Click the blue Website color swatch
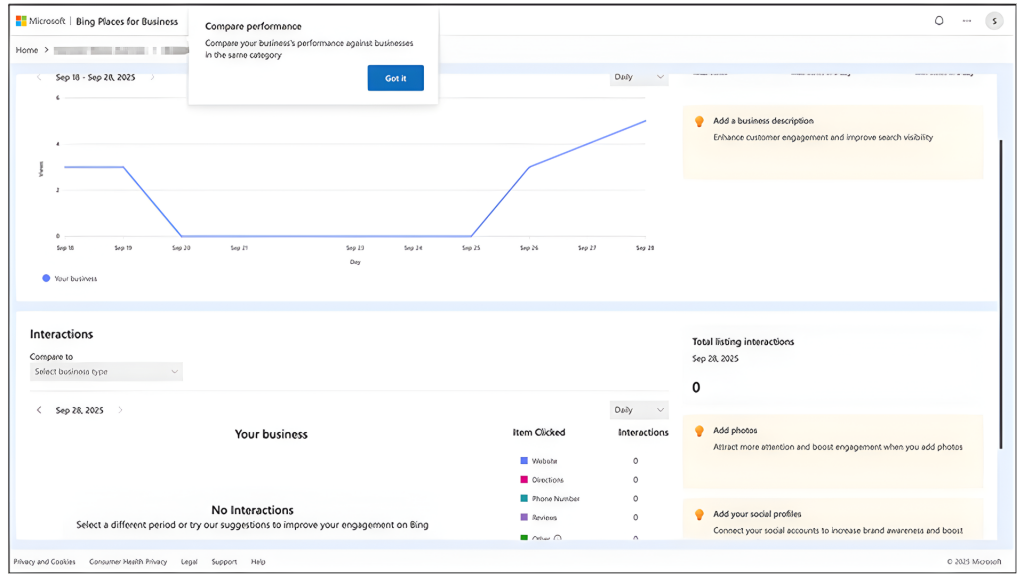Viewport: 1024px width, 576px height. tap(523, 461)
